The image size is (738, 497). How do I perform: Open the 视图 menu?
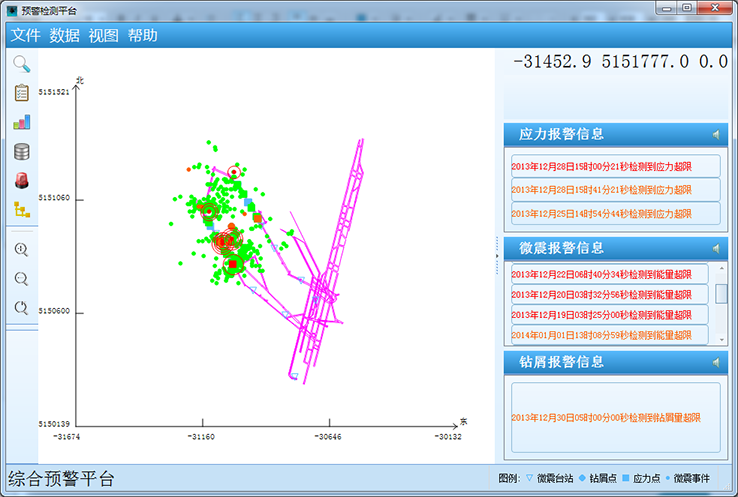(x=104, y=36)
